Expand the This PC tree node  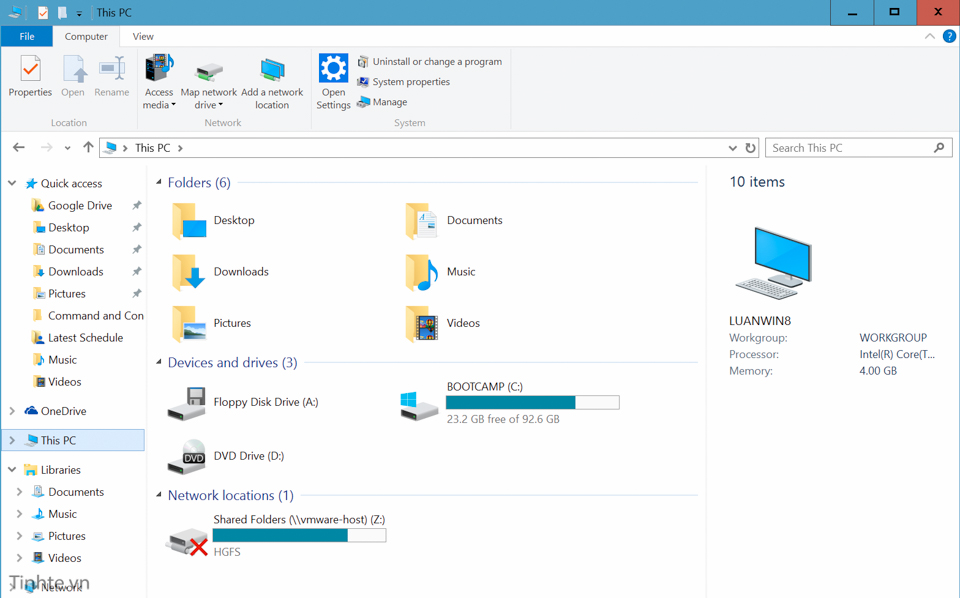point(12,440)
